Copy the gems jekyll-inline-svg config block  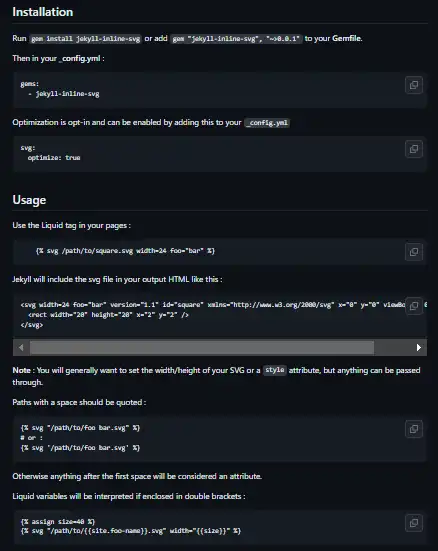click(414, 85)
